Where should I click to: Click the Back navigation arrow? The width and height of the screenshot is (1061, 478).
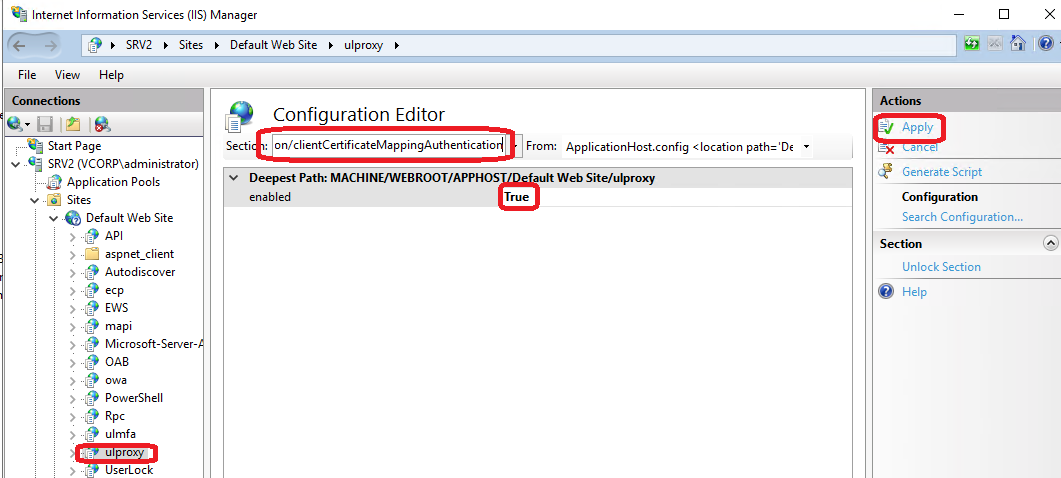[x=19, y=45]
